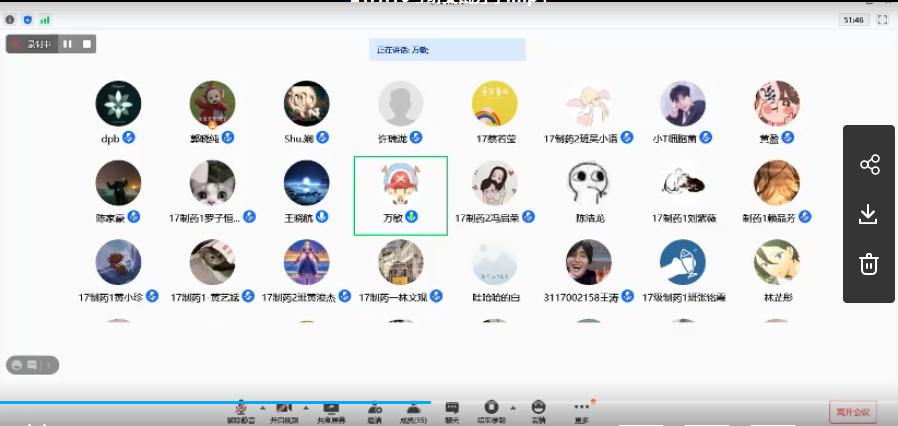The image size is (898, 426).
Task: Expand recording options arrow beside 结束录制
Action: [x=514, y=408]
